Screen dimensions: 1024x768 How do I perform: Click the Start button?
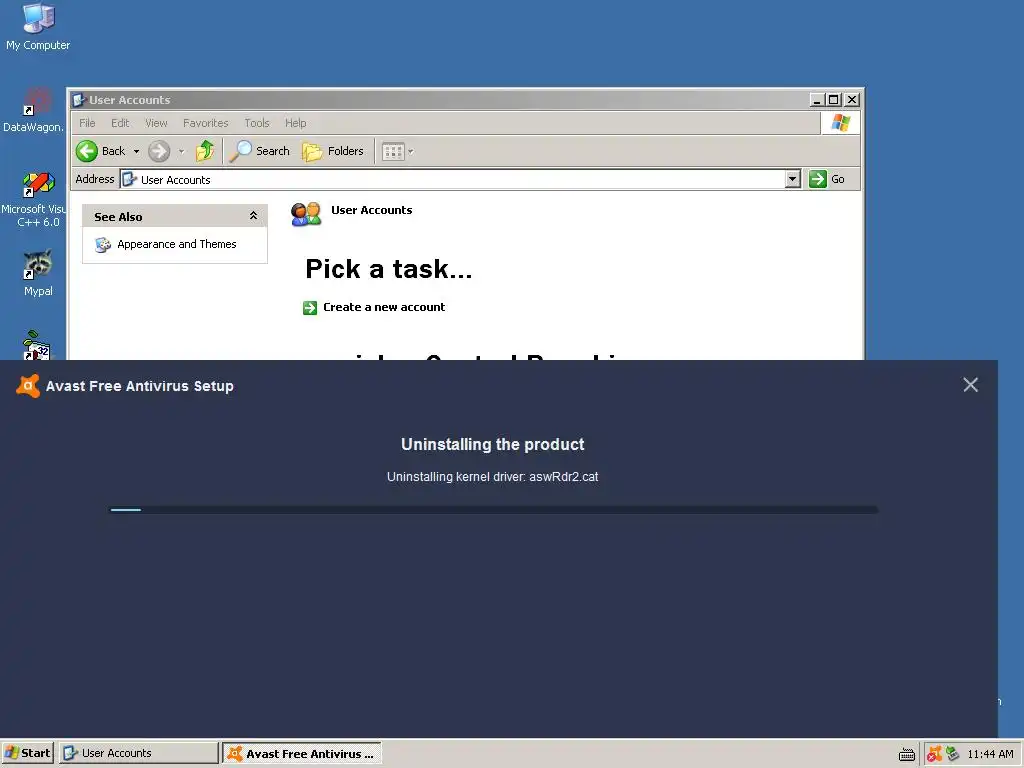coord(27,753)
